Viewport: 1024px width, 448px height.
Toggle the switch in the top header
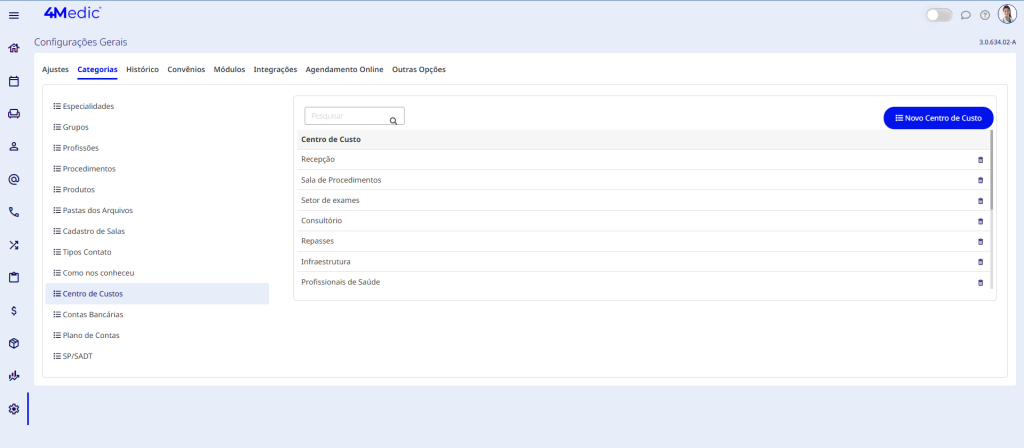click(x=939, y=15)
